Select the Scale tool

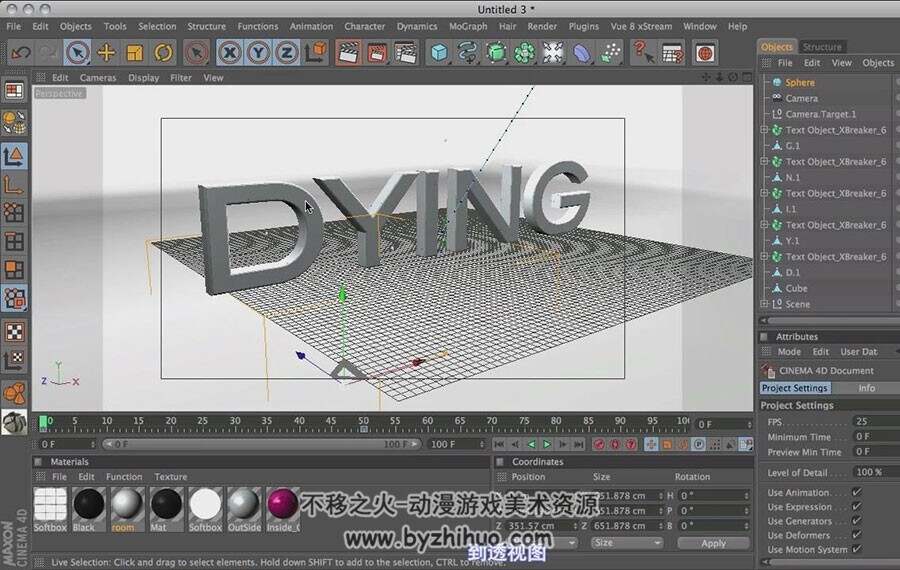coord(135,53)
